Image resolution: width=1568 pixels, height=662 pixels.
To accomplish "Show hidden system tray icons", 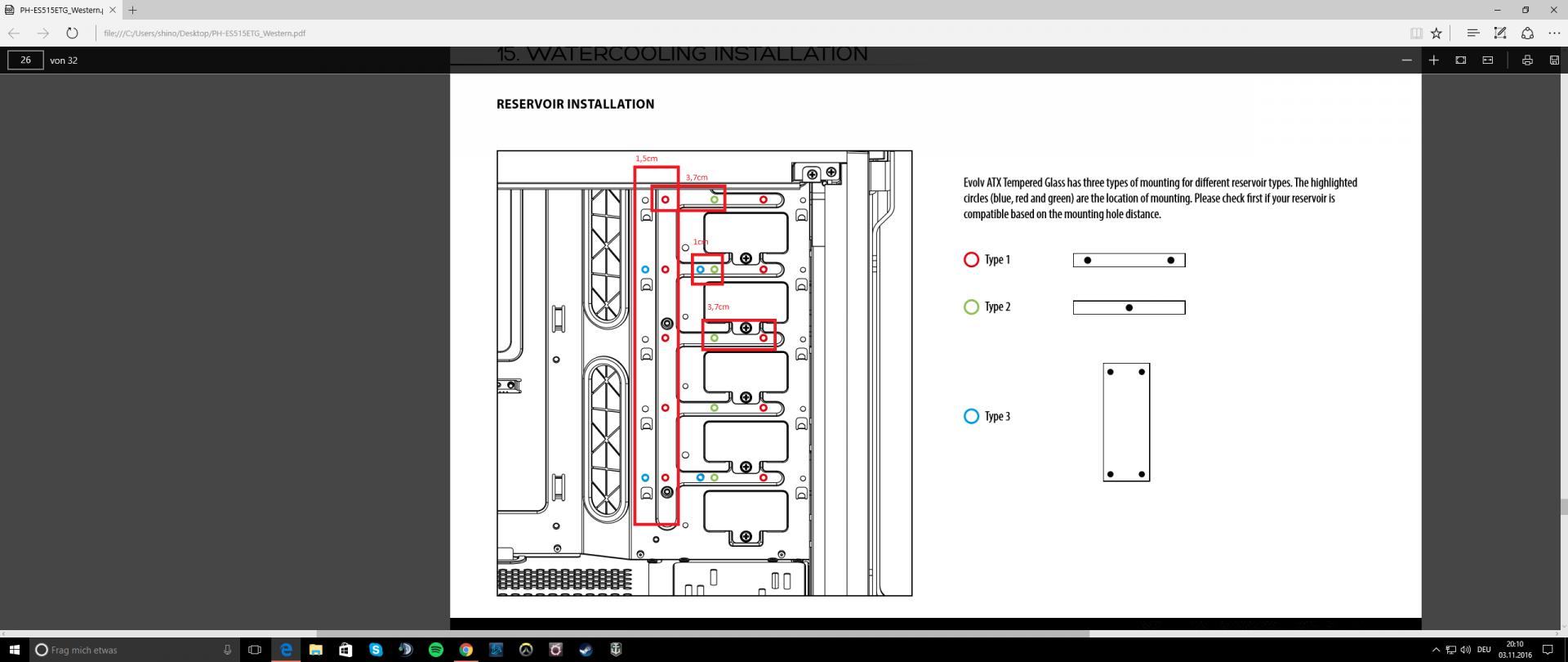I will coord(1436,650).
